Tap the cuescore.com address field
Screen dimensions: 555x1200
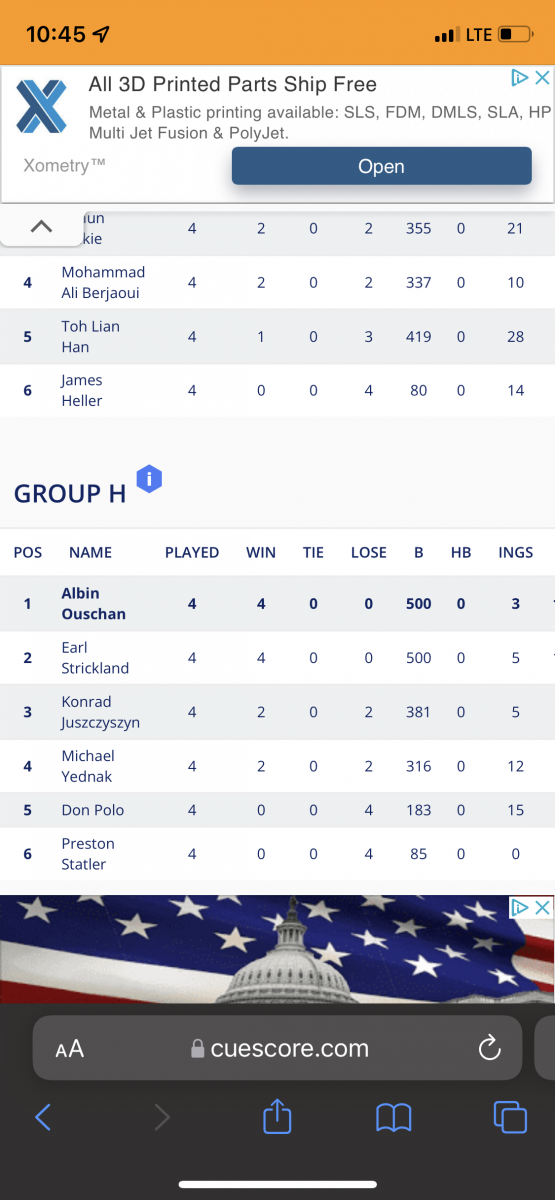tap(278, 1048)
